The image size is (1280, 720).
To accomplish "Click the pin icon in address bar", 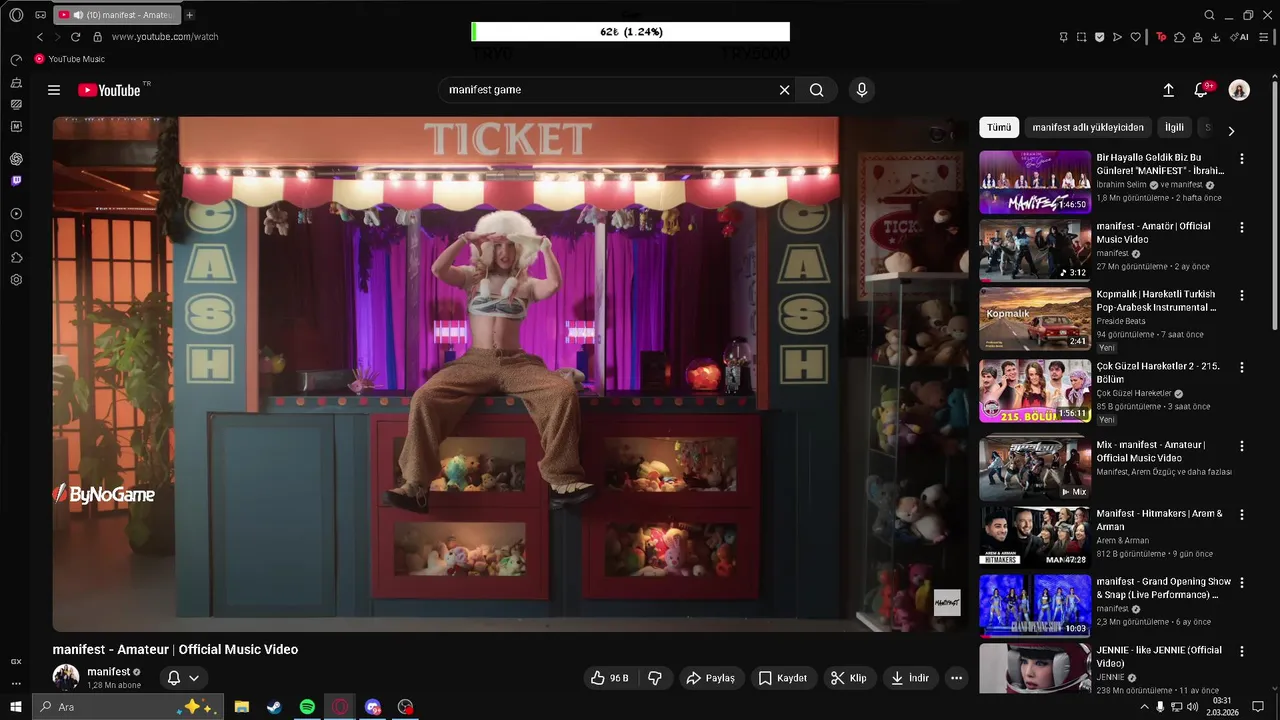I will point(1063,37).
